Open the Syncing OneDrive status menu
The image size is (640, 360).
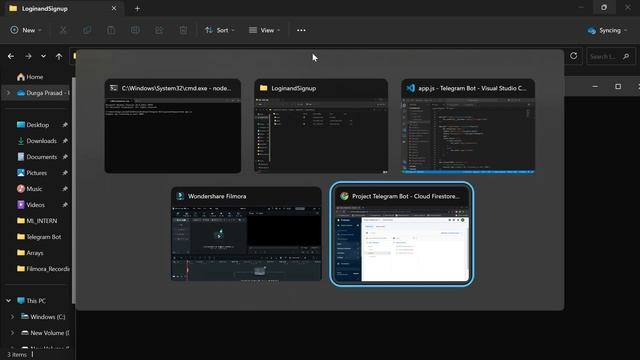point(607,31)
